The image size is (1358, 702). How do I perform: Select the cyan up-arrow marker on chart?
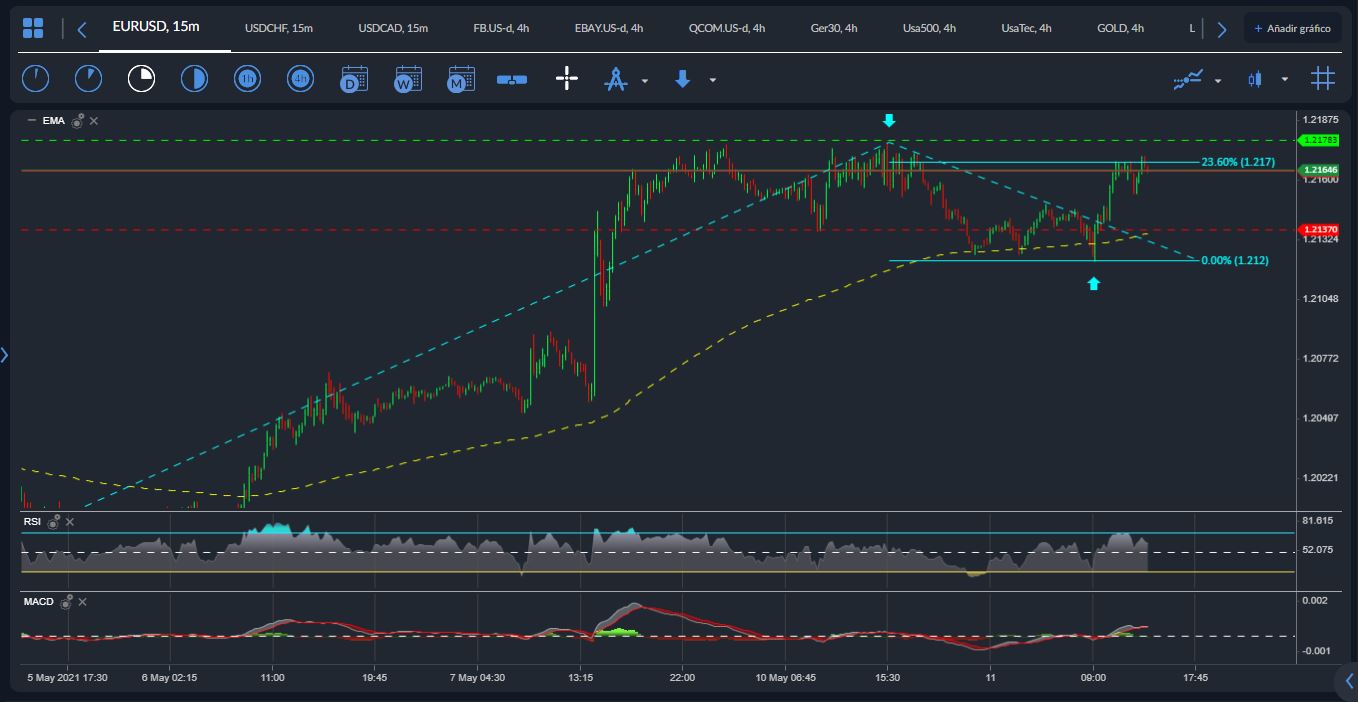[1094, 284]
